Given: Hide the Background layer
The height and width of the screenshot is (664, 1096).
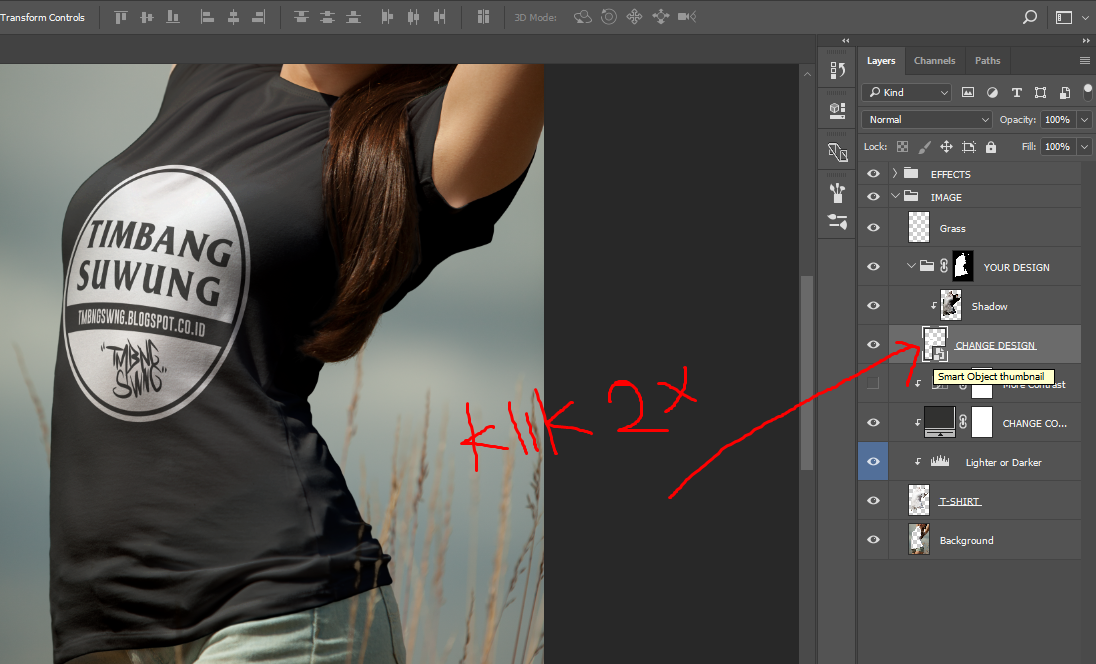Looking at the screenshot, I should click(873, 540).
